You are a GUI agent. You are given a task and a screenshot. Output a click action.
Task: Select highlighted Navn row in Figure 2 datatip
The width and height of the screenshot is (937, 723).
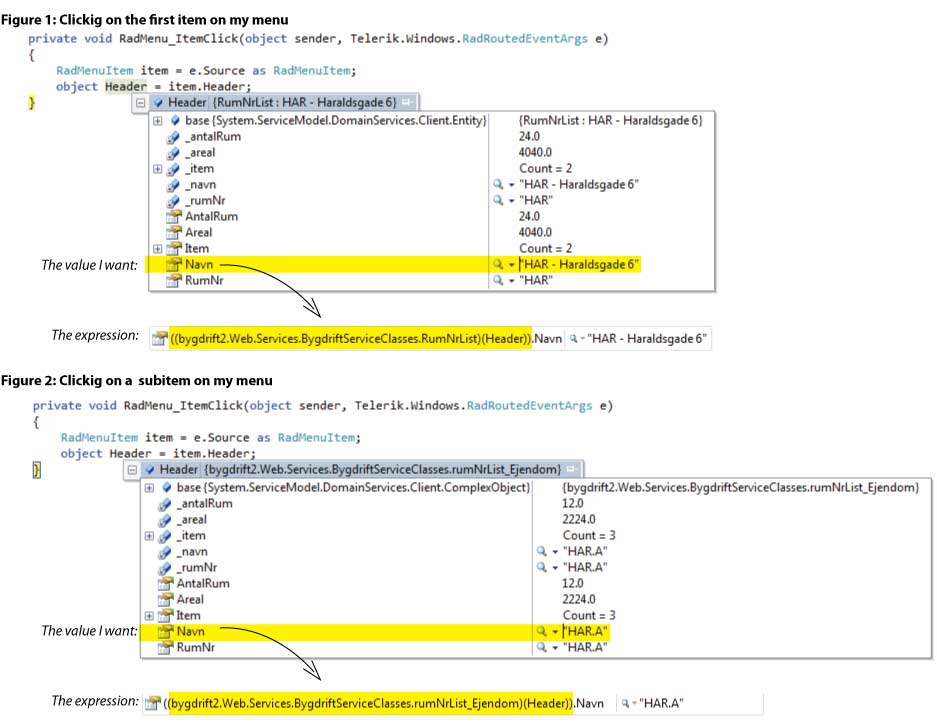tap(375, 632)
